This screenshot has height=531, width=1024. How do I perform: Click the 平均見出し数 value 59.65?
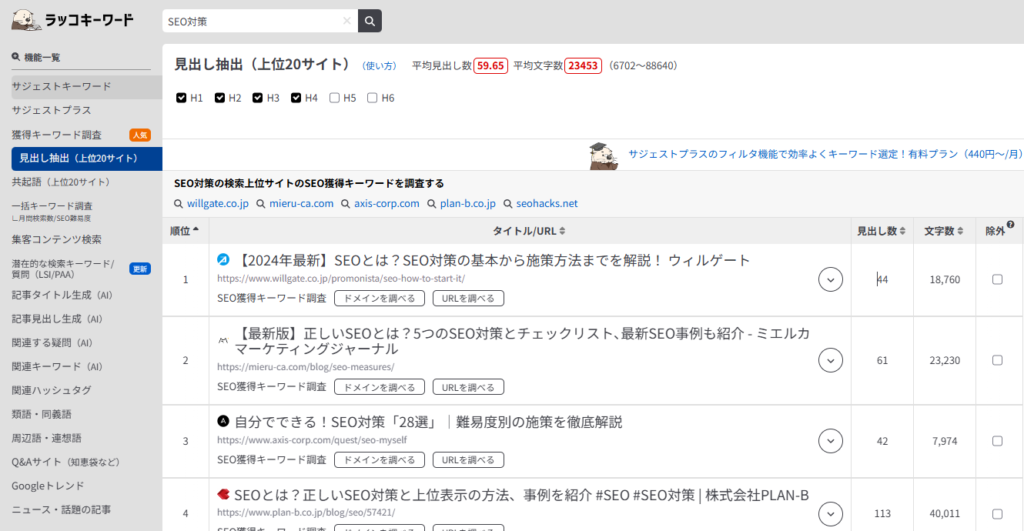tap(490, 66)
